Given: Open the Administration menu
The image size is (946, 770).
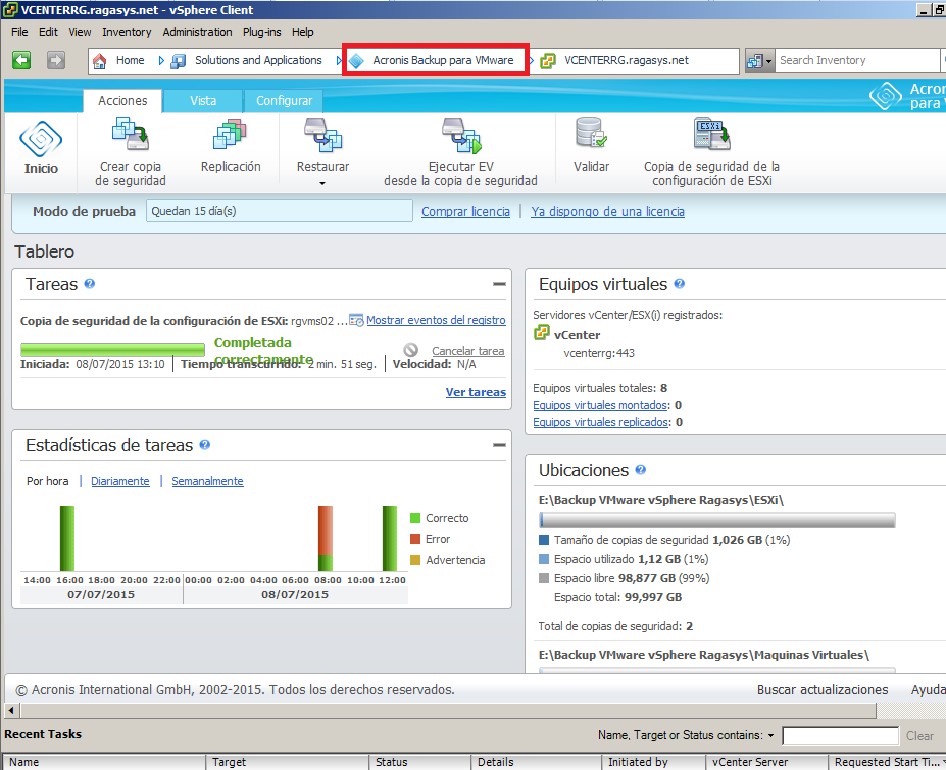Looking at the screenshot, I should pyautogui.click(x=197, y=32).
